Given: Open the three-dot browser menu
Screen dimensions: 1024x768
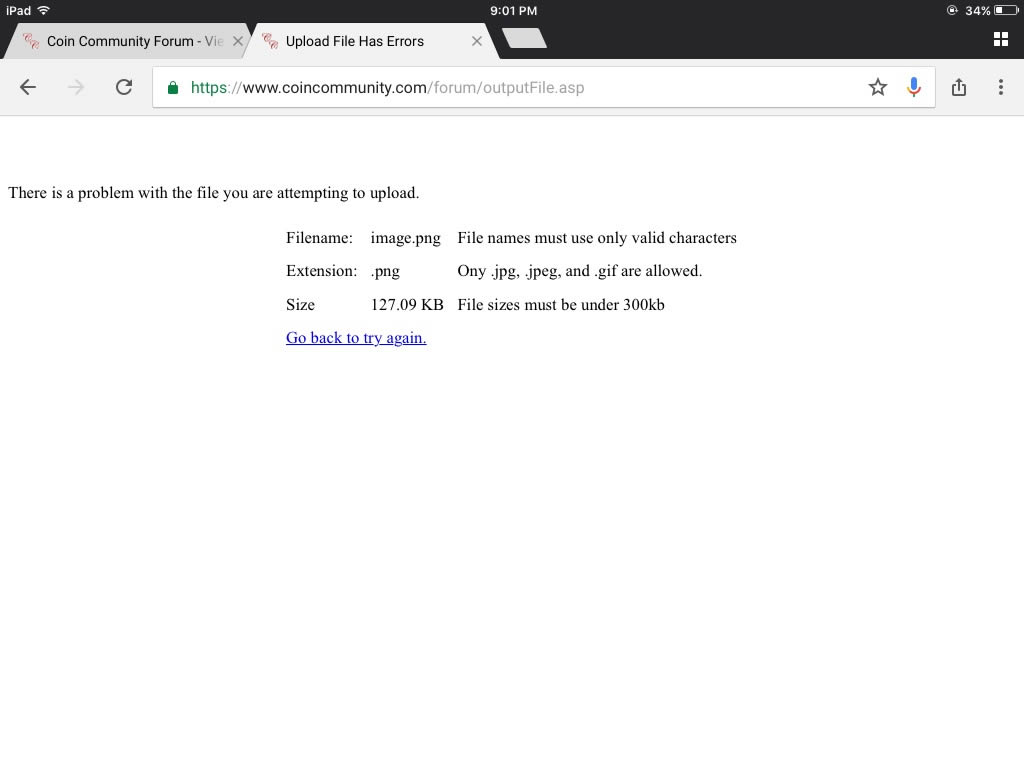Looking at the screenshot, I should click(x=1000, y=87).
